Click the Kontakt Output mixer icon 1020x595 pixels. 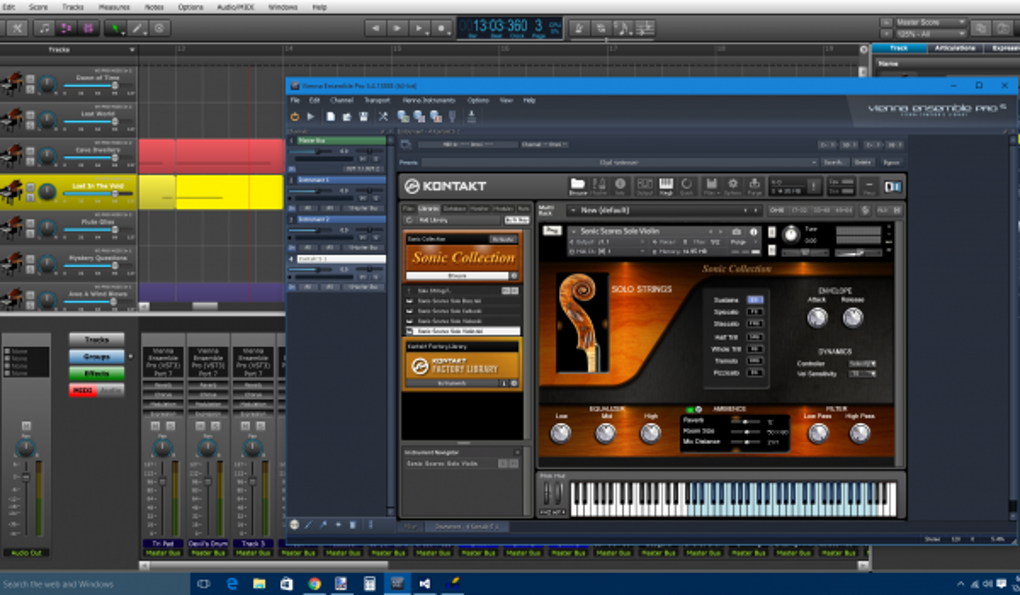pos(644,185)
